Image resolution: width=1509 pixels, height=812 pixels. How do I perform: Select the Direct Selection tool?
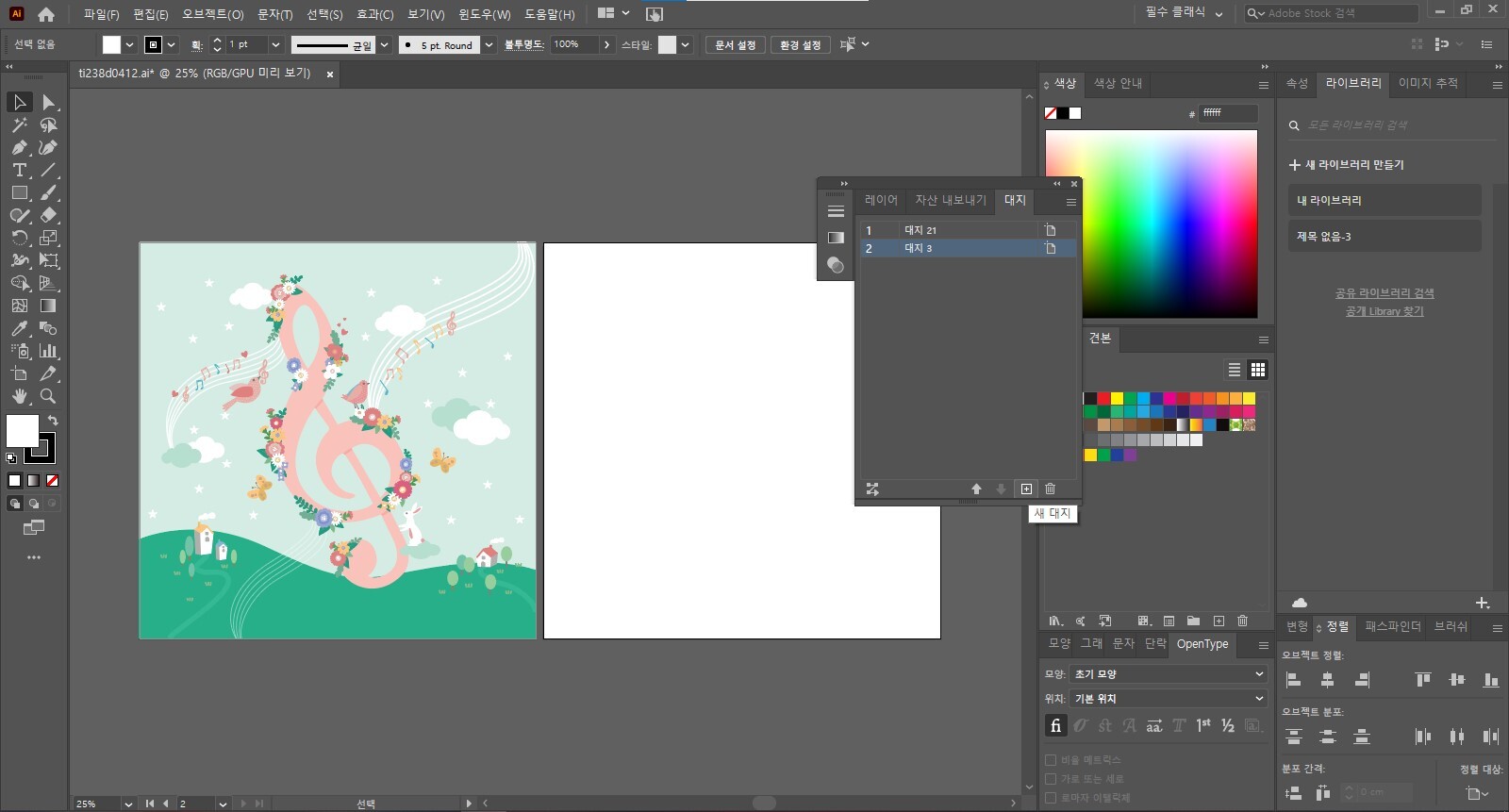[x=49, y=102]
